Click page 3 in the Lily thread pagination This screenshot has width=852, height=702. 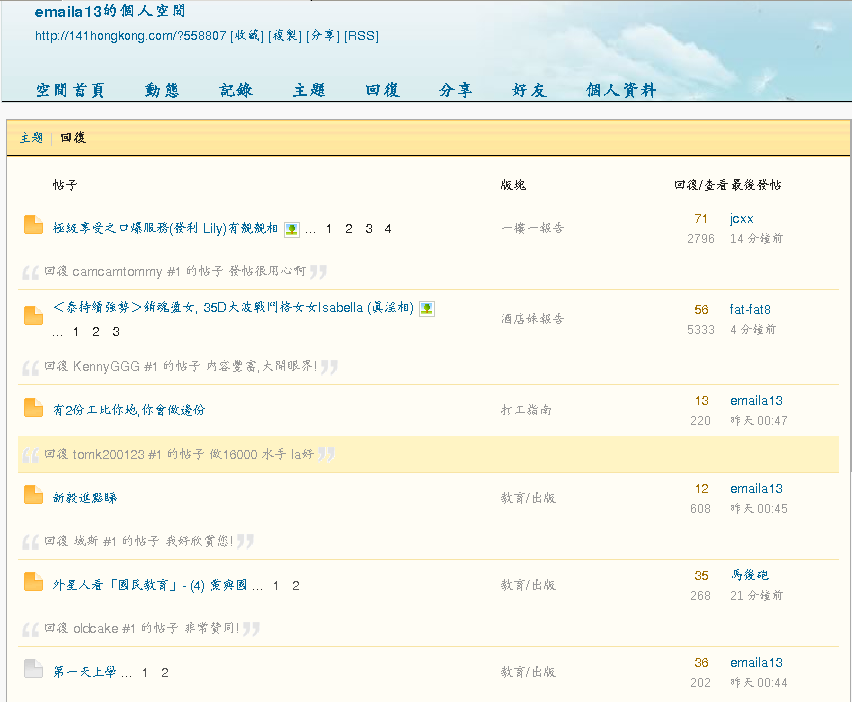point(368,229)
